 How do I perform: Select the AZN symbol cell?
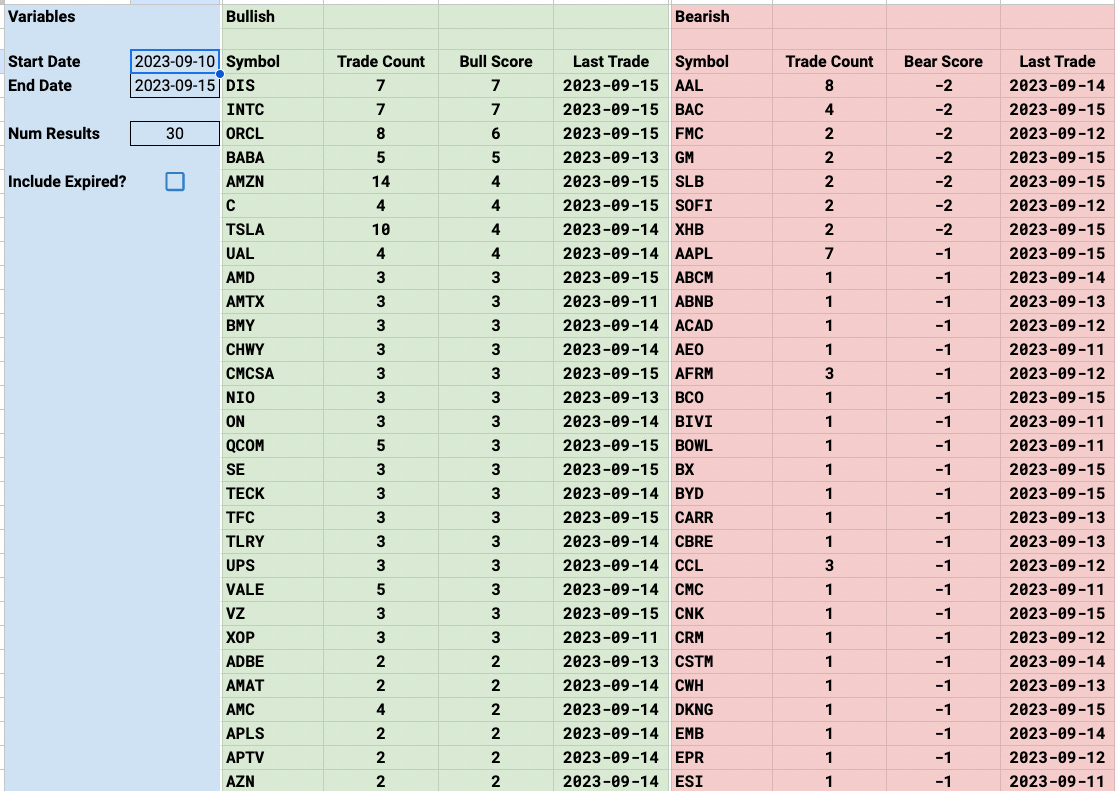(272, 781)
